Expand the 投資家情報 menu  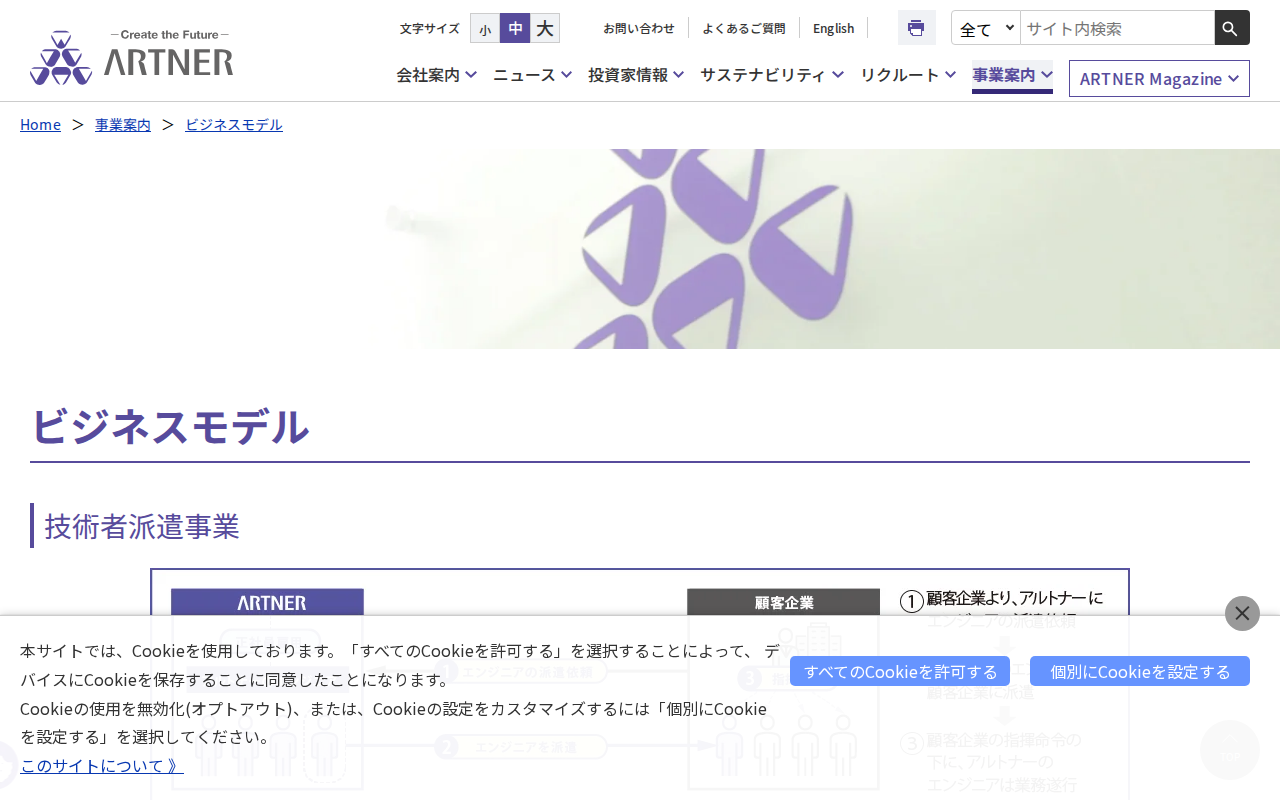point(636,74)
